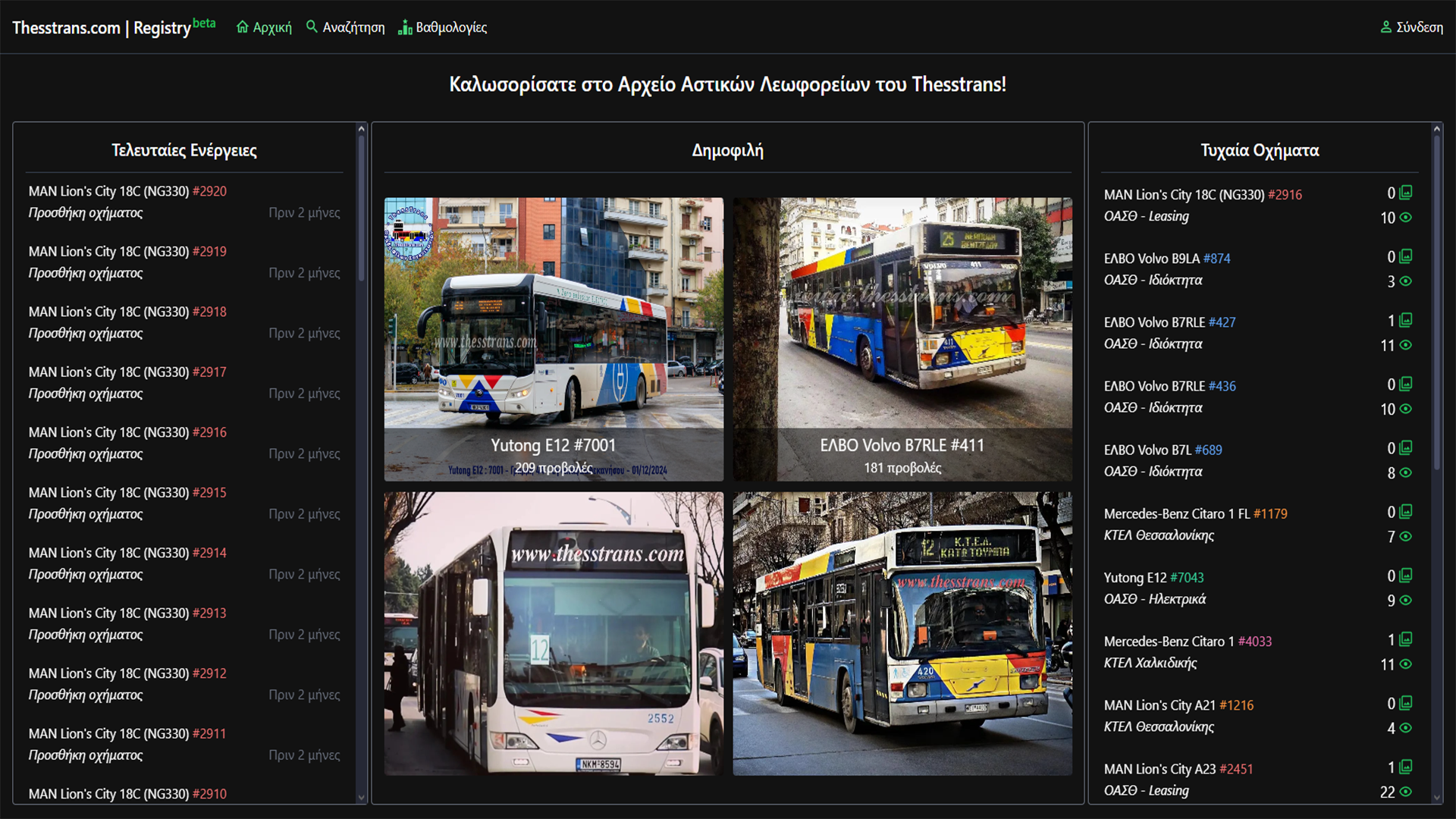Open the K.T.E.A. bus 420 photo

pyautogui.click(x=902, y=633)
